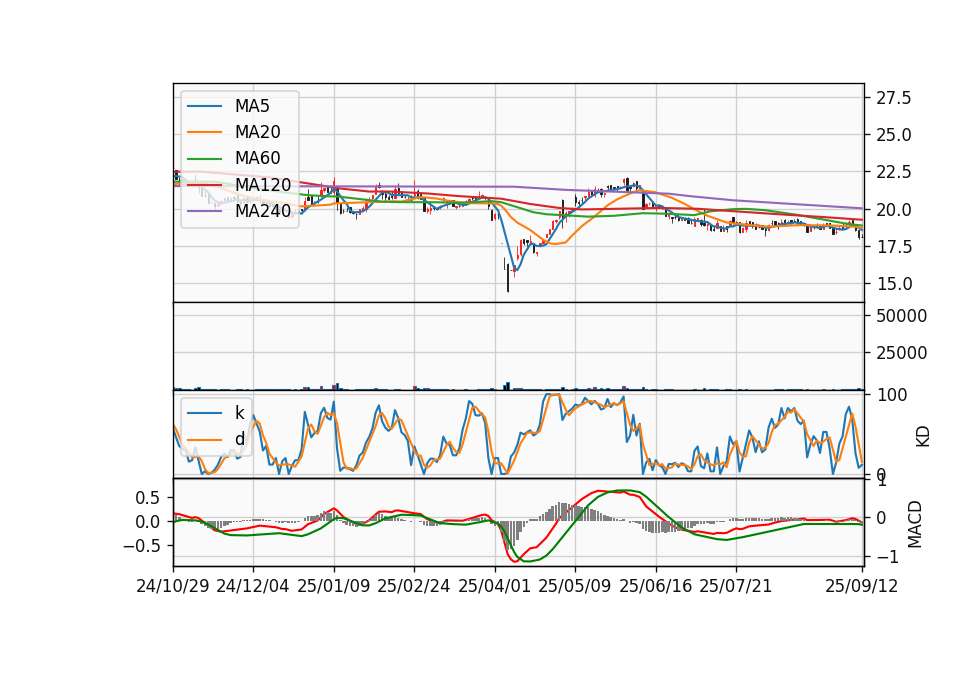Click the 100 tick on KD axis

(x=892, y=395)
